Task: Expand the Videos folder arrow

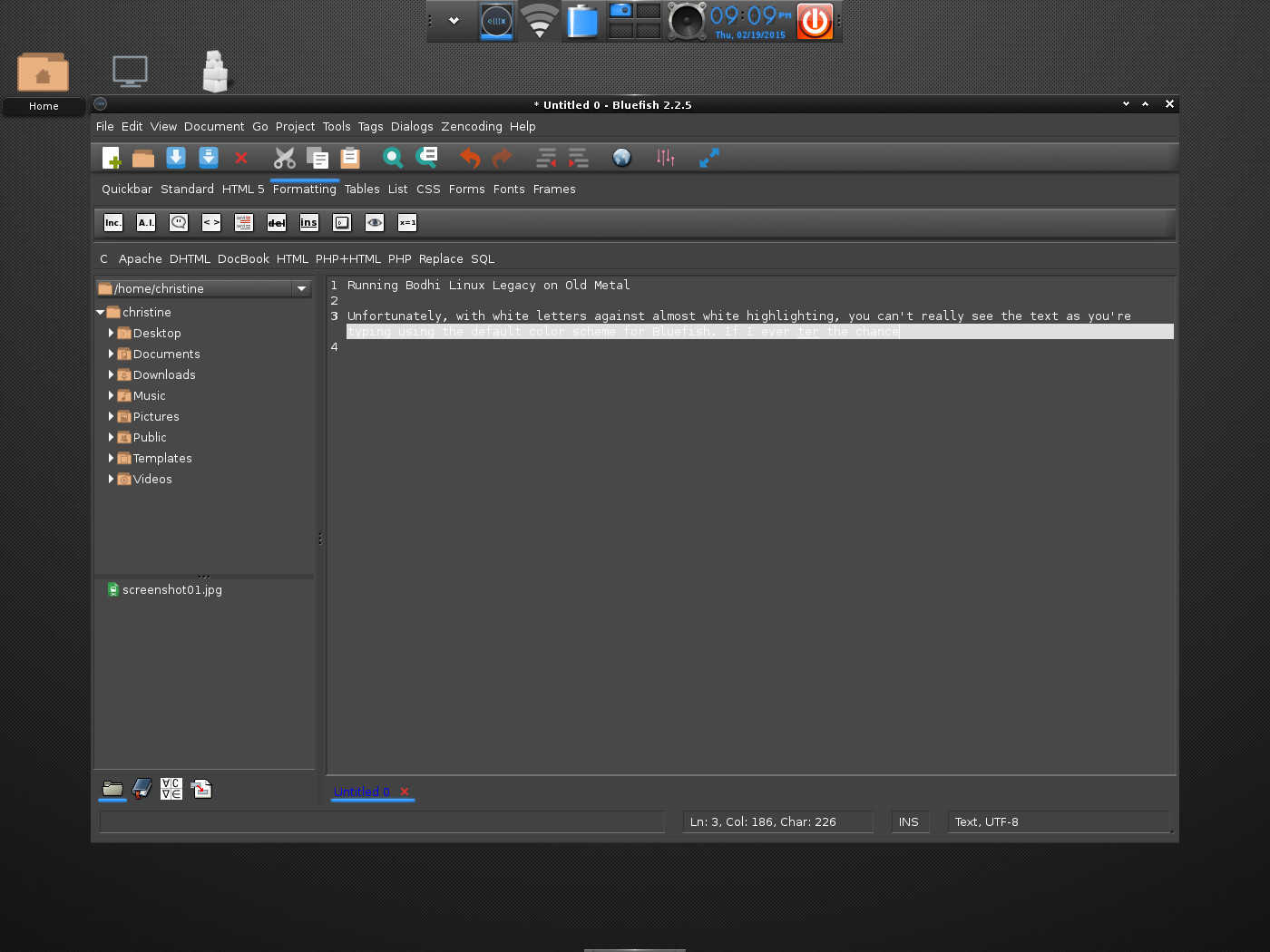Action: tap(111, 479)
